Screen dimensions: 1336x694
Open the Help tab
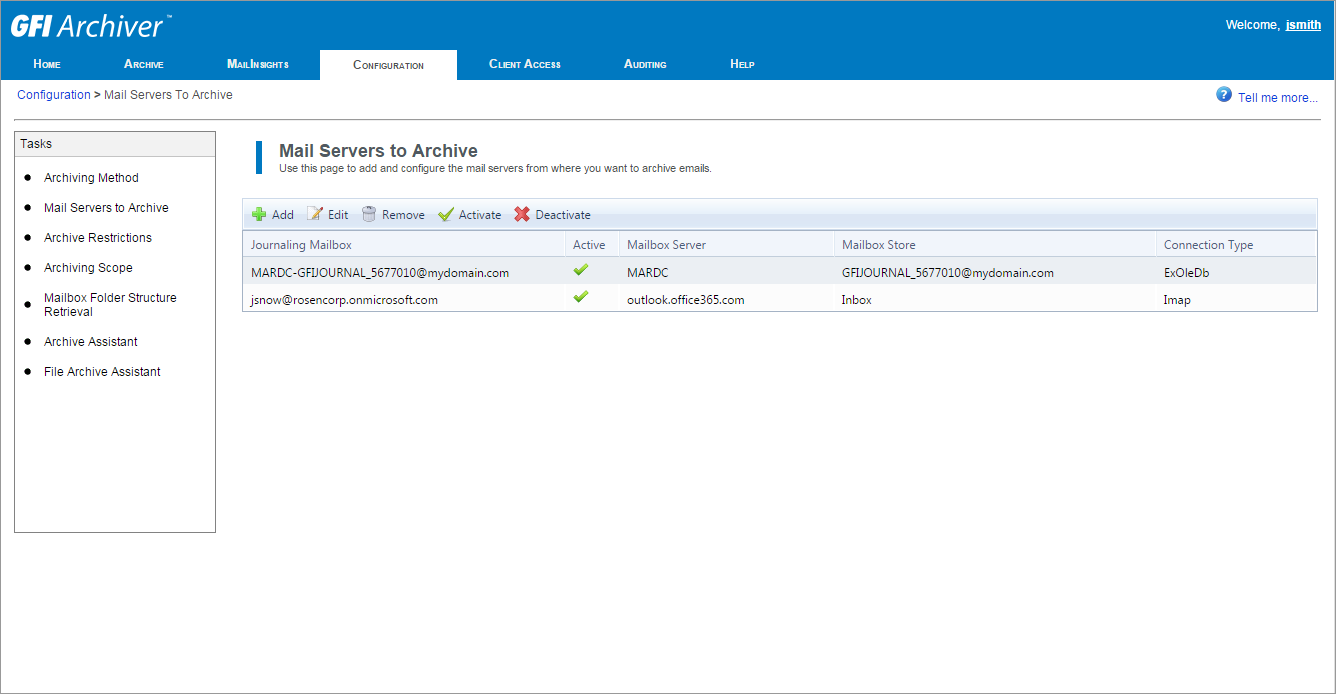tap(742, 65)
